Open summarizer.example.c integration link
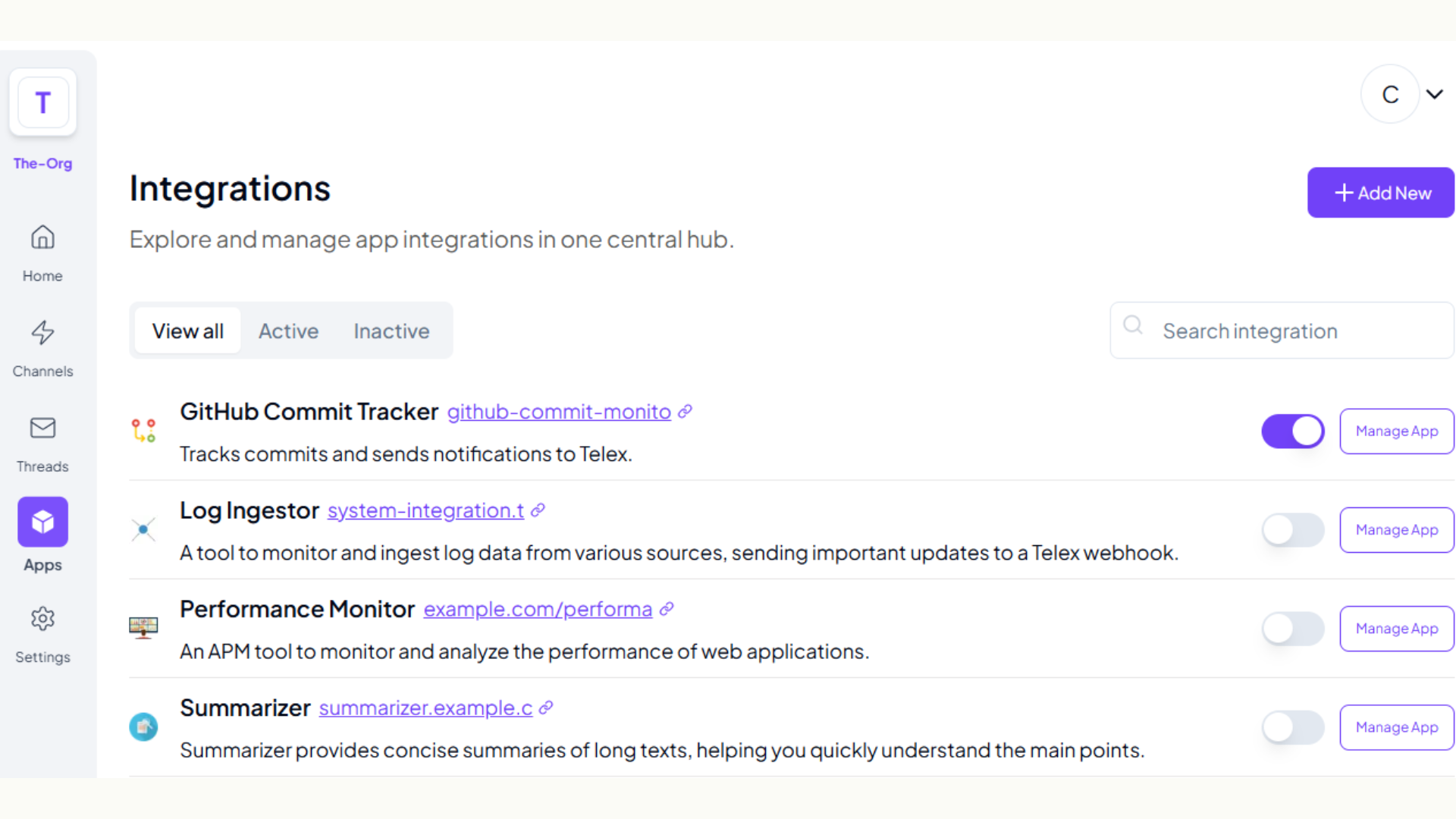Screen dimensions: 1456x819 [x=423, y=708]
